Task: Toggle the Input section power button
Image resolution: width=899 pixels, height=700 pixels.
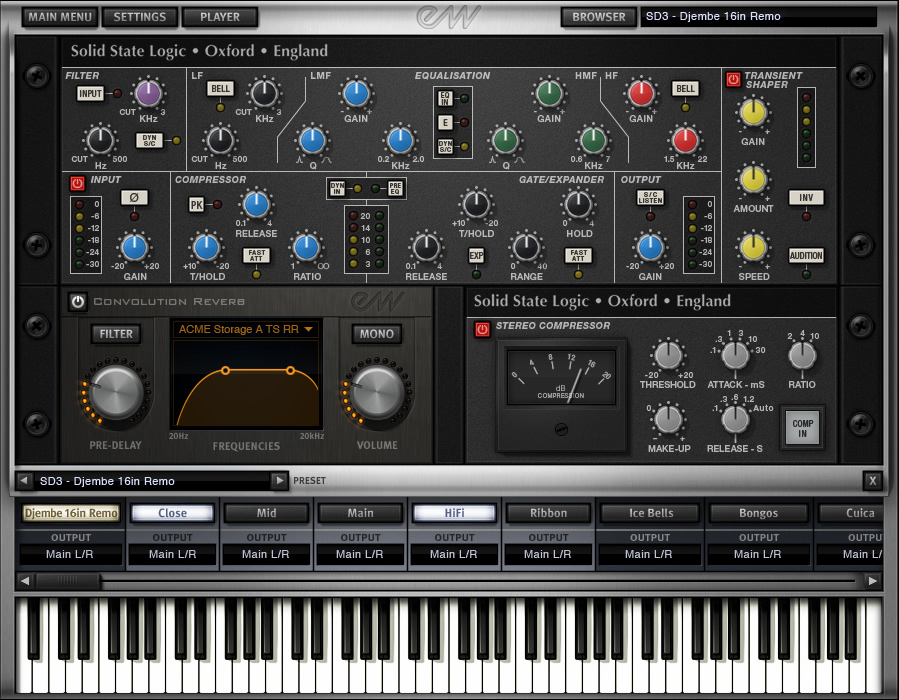Action: [x=77, y=183]
